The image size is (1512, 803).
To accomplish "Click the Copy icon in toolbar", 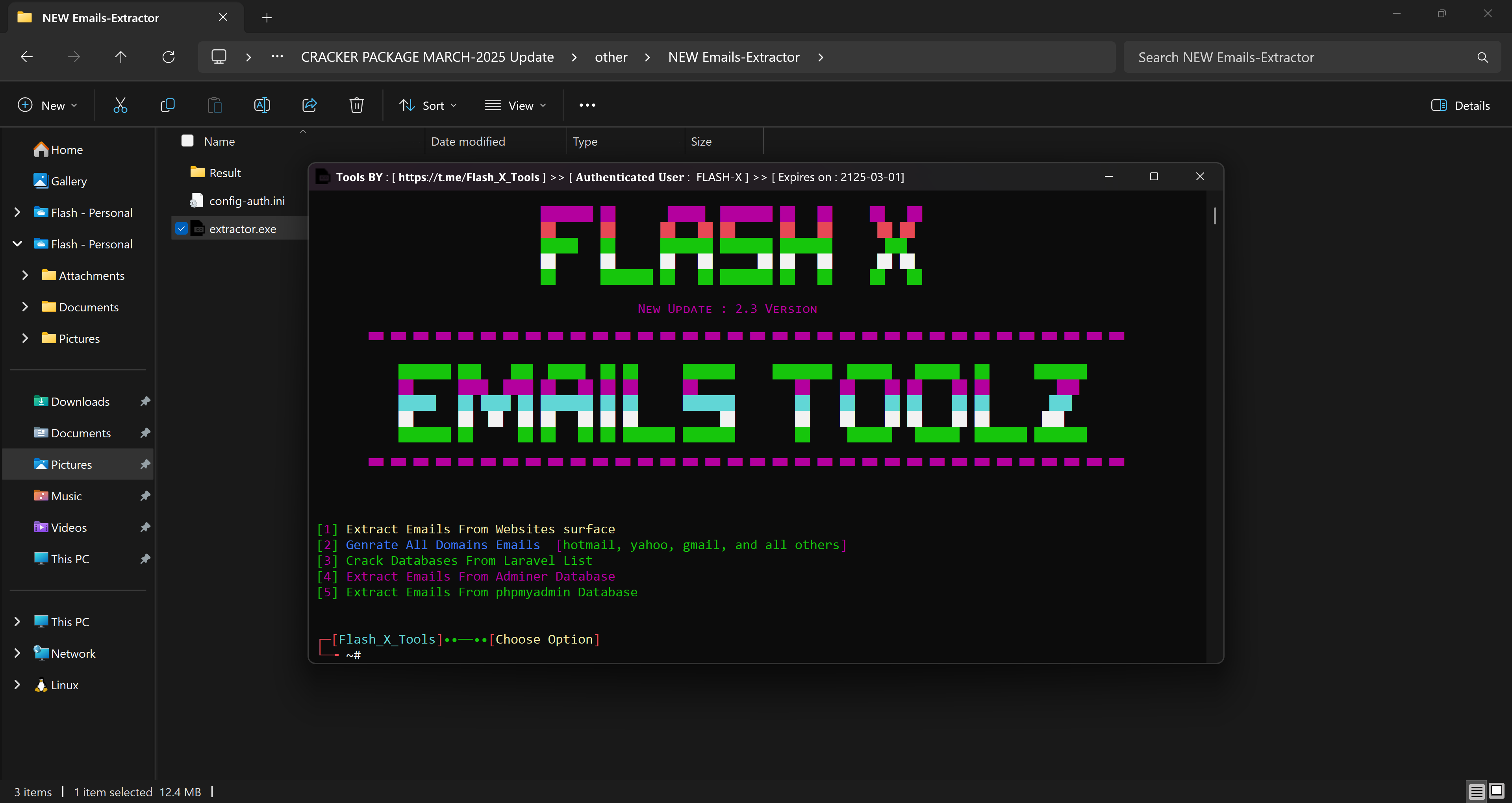I will (167, 105).
